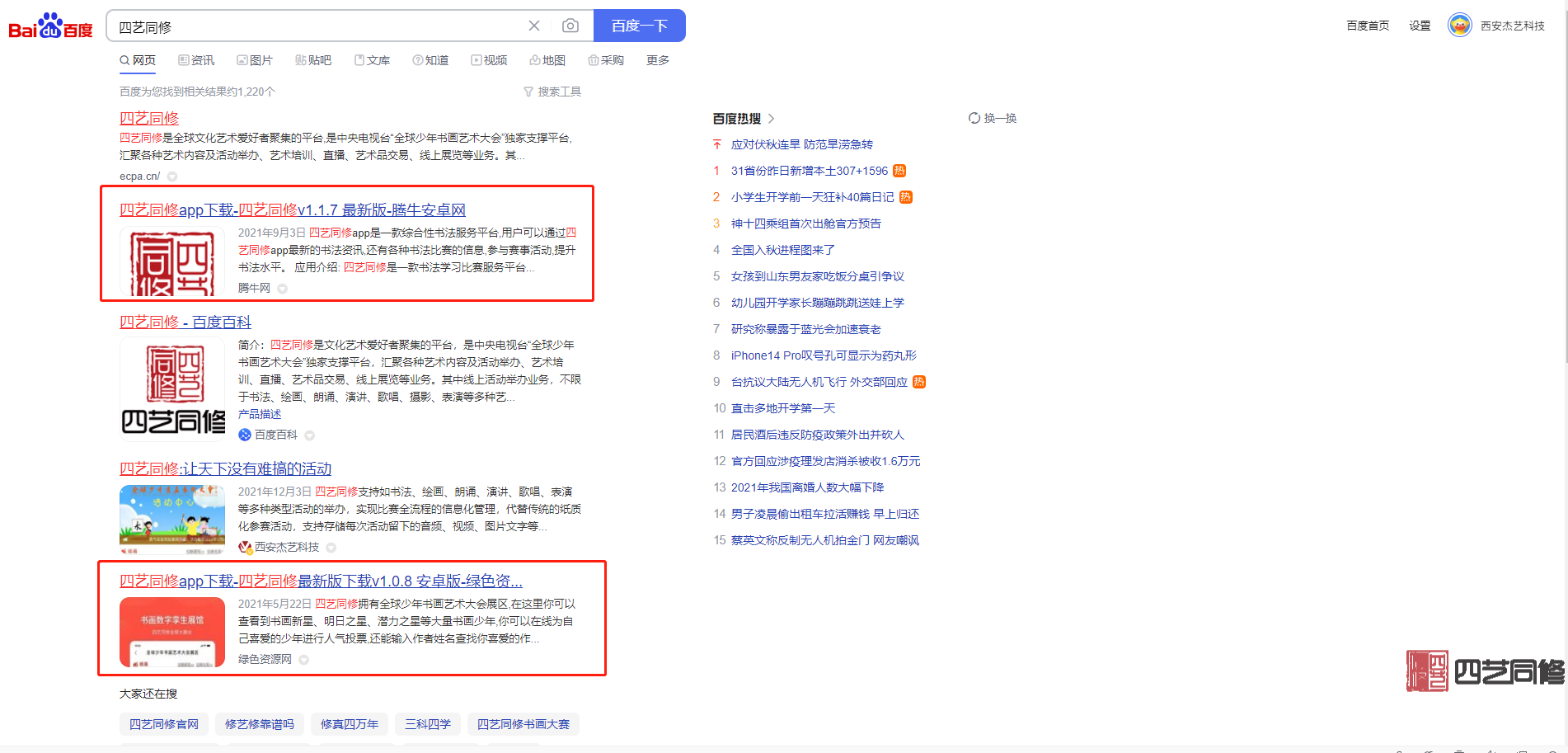Screen dimensions: 1568x753
Task: Open pinned hot topic 应对伏秋连旱
Action: 802,144
